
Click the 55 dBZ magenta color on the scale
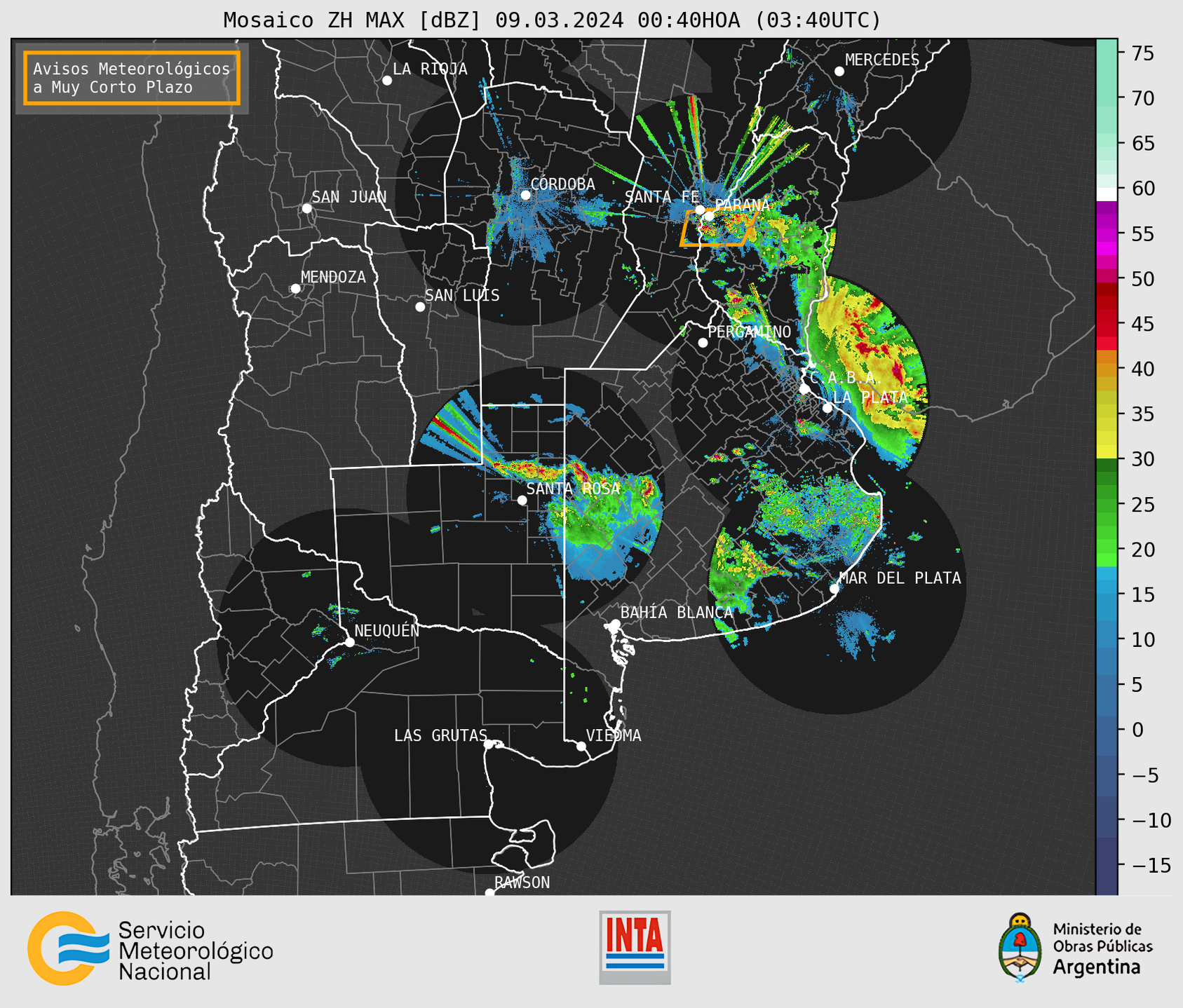pyautogui.click(x=1107, y=233)
